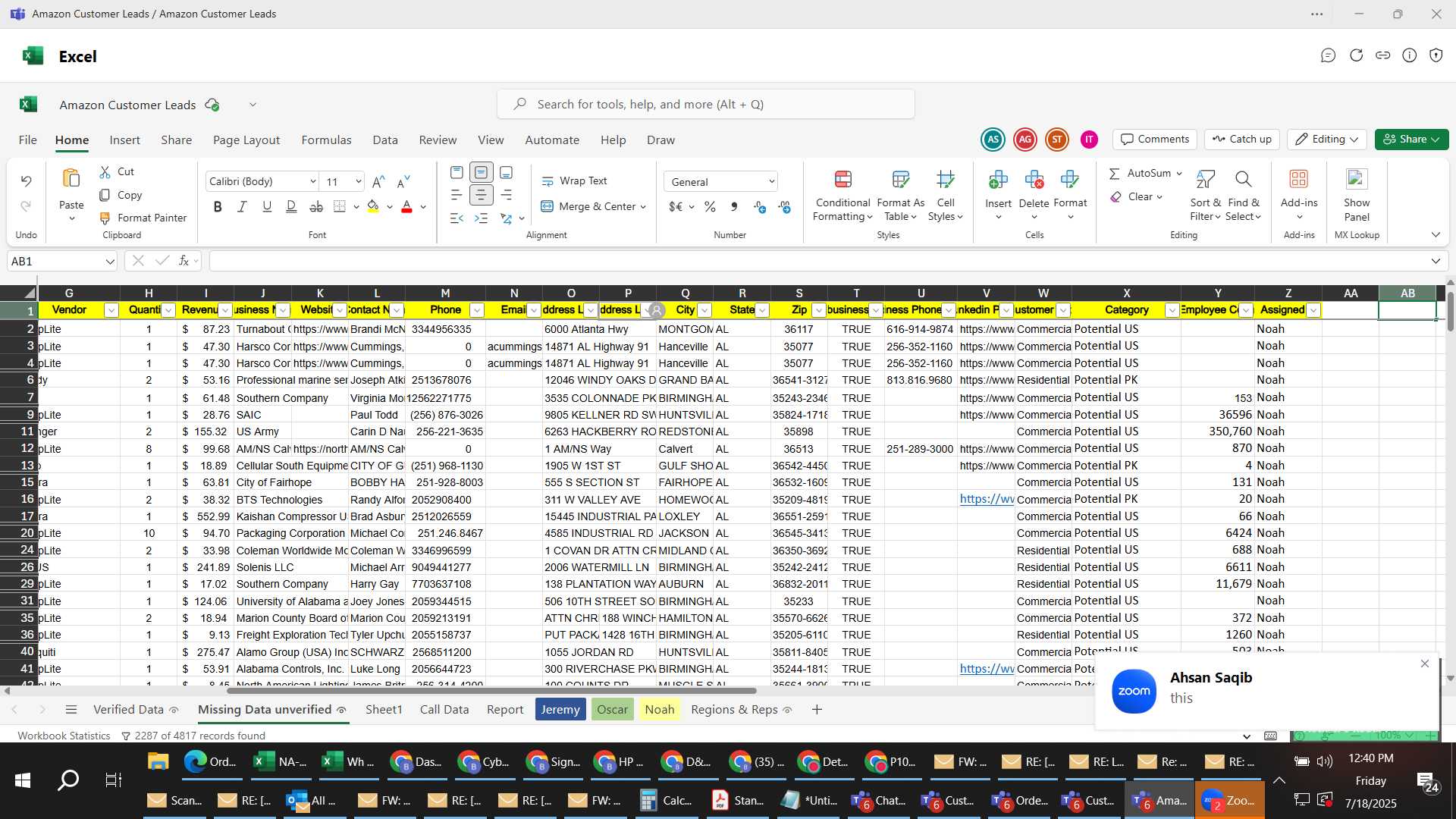Toggle Wrap Text

tap(574, 181)
